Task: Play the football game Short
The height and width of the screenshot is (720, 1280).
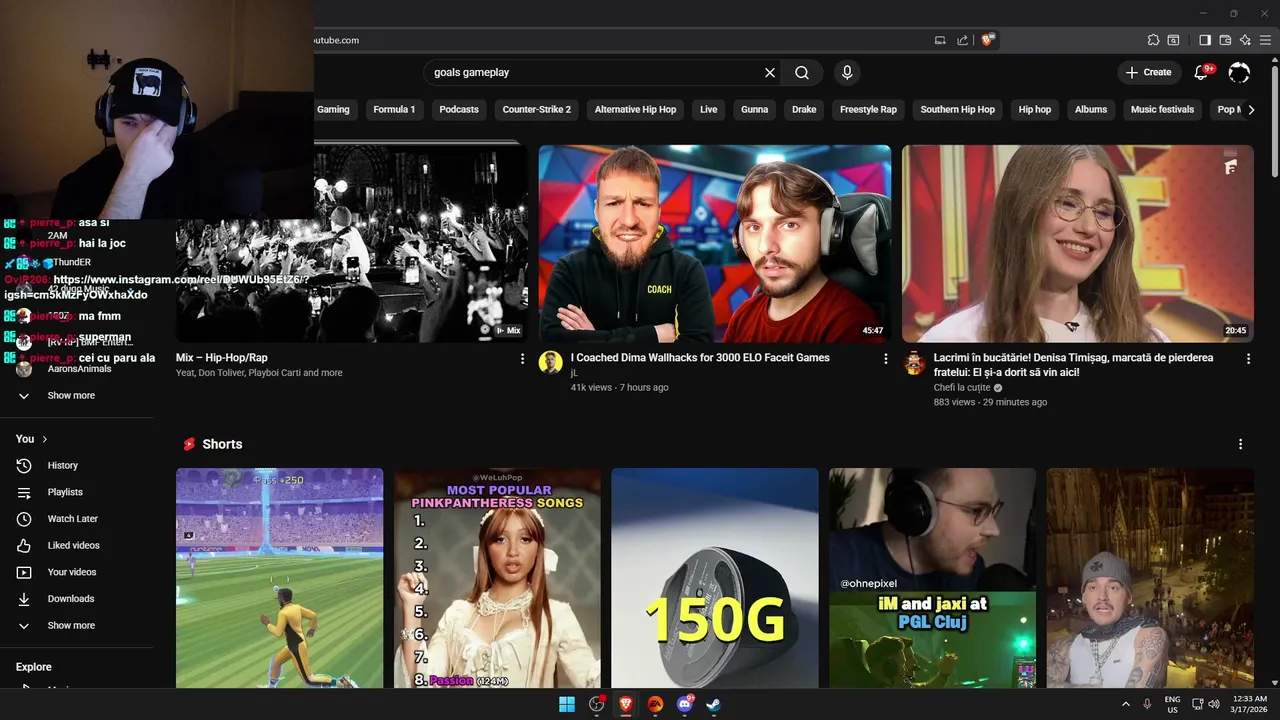Action: (280, 578)
